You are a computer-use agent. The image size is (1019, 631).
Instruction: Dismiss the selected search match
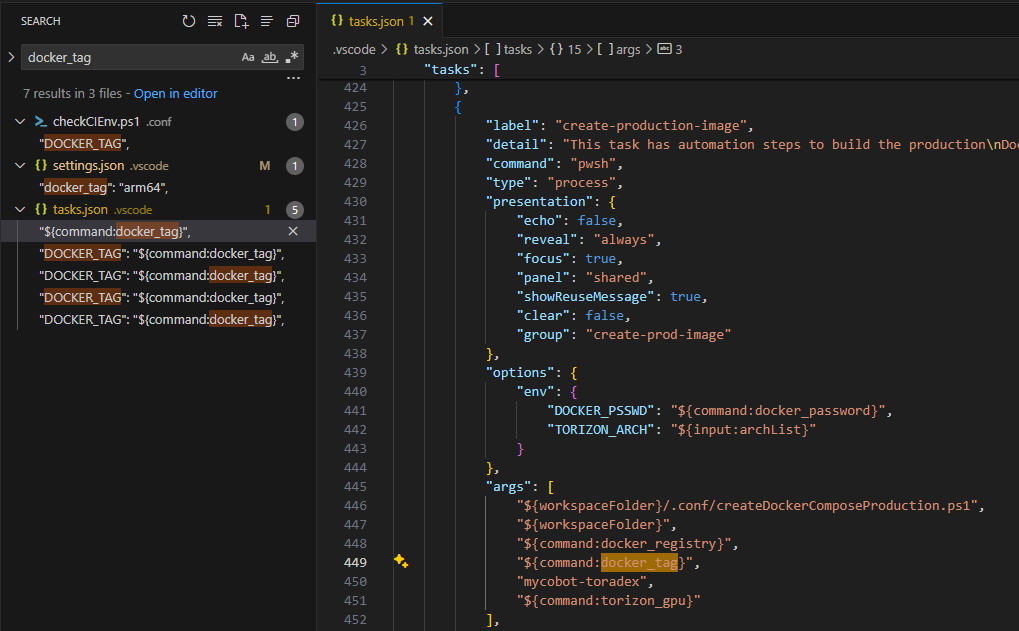[293, 231]
